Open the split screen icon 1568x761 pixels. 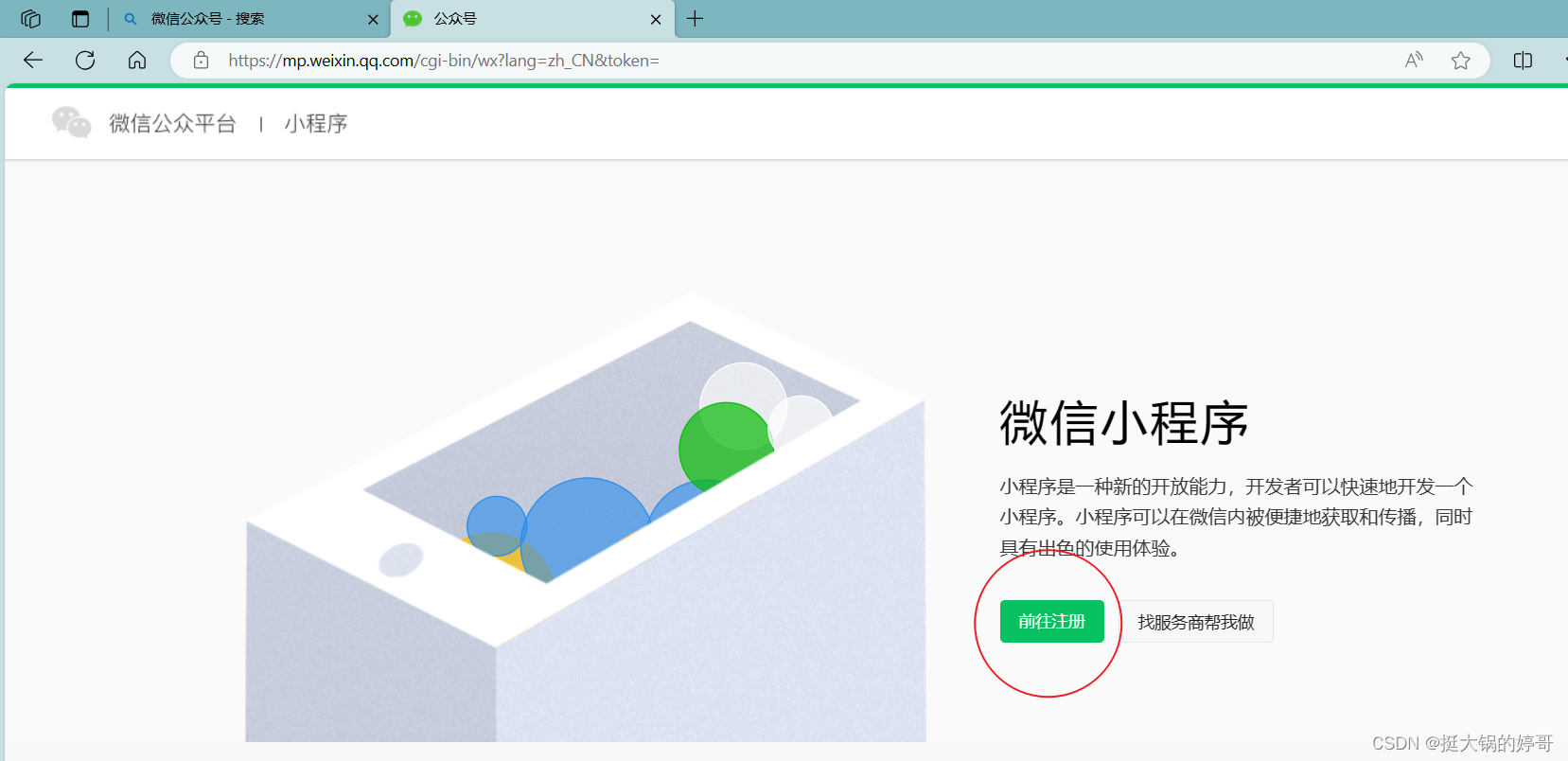[x=1523, y=61]
